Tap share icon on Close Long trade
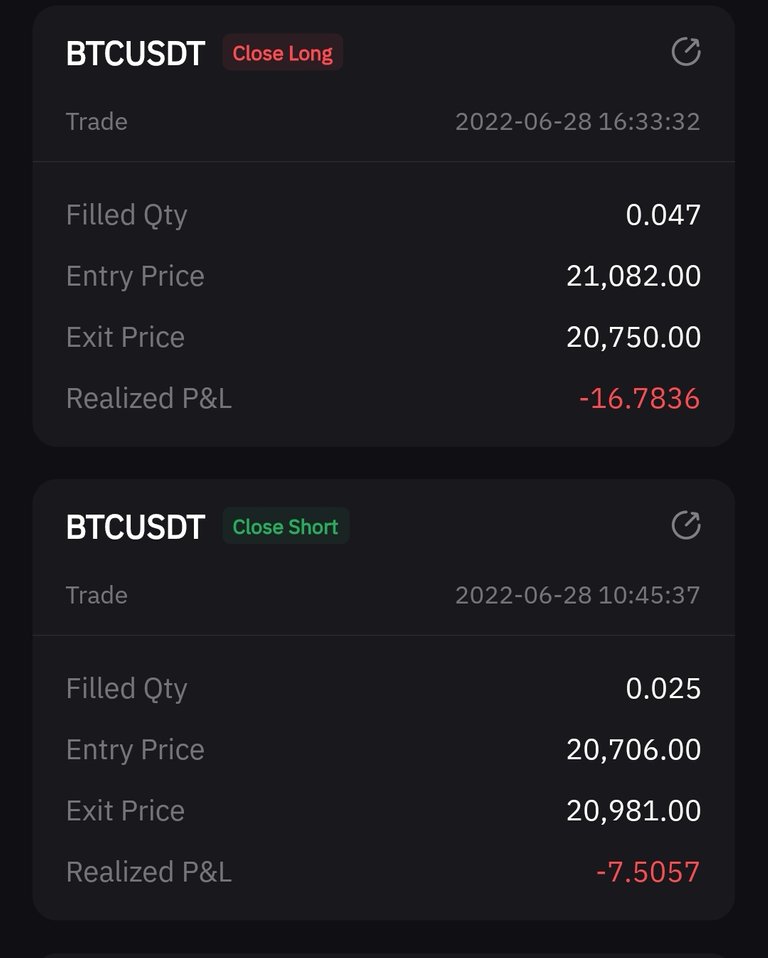Image resolution: width=768 pixels, height=958 pixels. pyautogui.click(x=686, y=51)
